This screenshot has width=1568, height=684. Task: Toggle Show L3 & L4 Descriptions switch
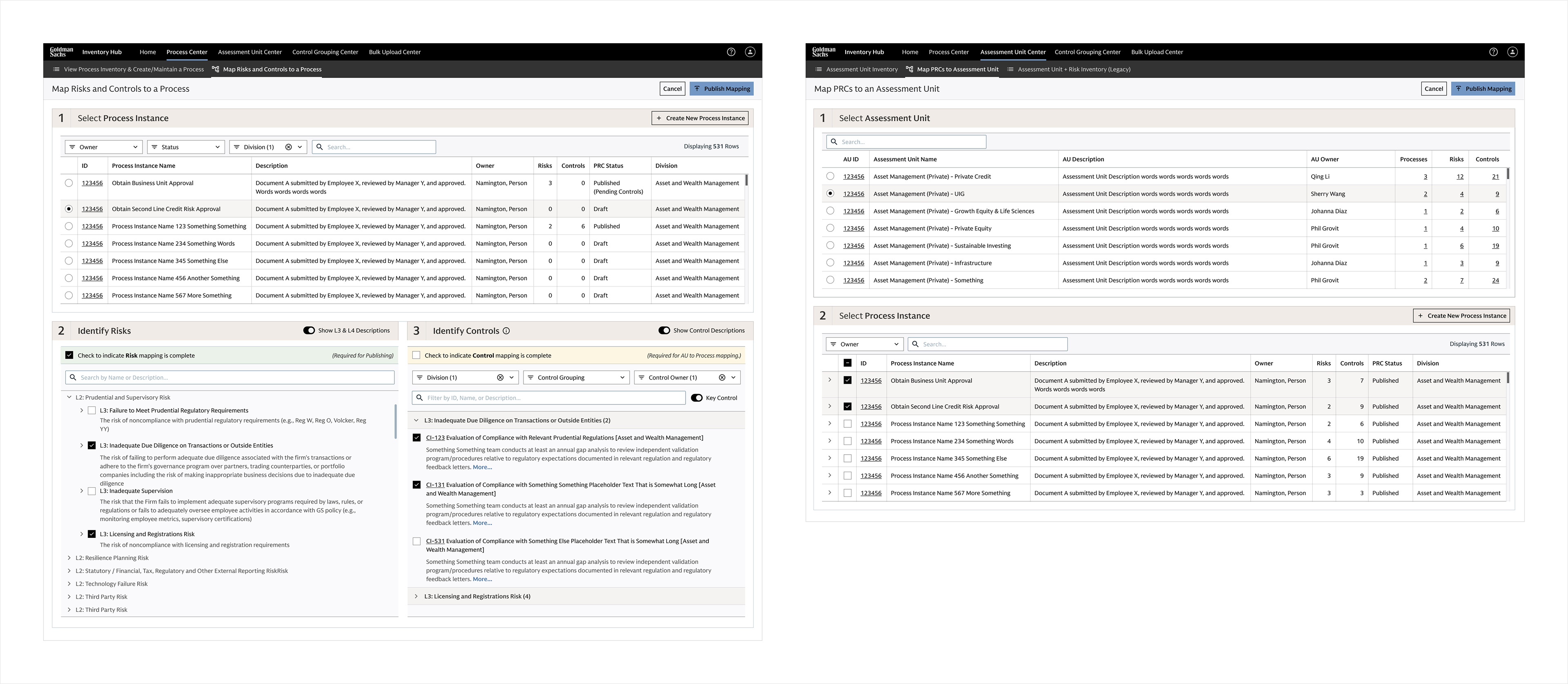309,331
